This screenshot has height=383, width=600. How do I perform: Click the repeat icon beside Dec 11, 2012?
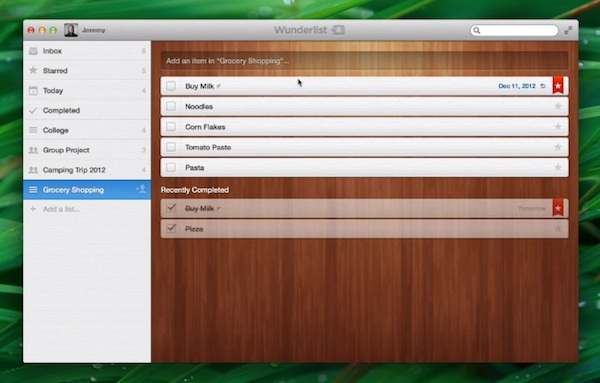pos(543,86)
